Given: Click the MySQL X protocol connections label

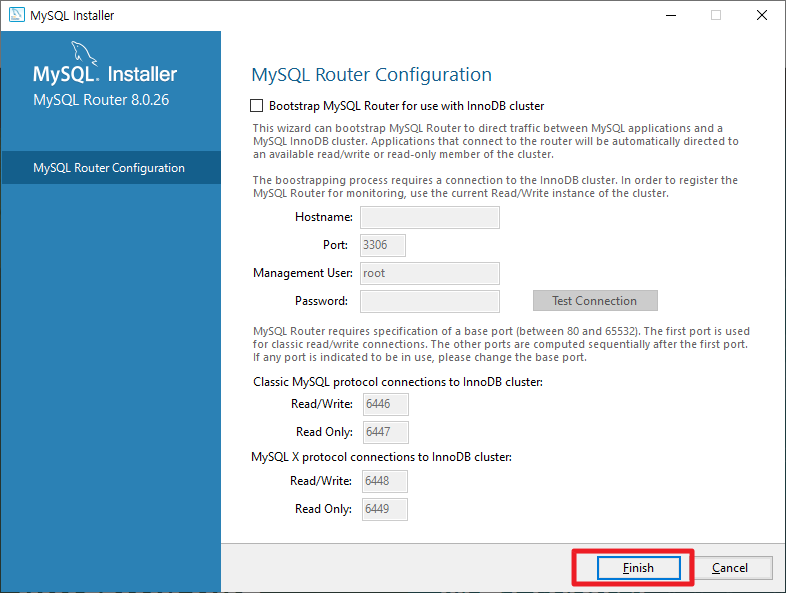Looking at the screenshot, I should [381, 457].
